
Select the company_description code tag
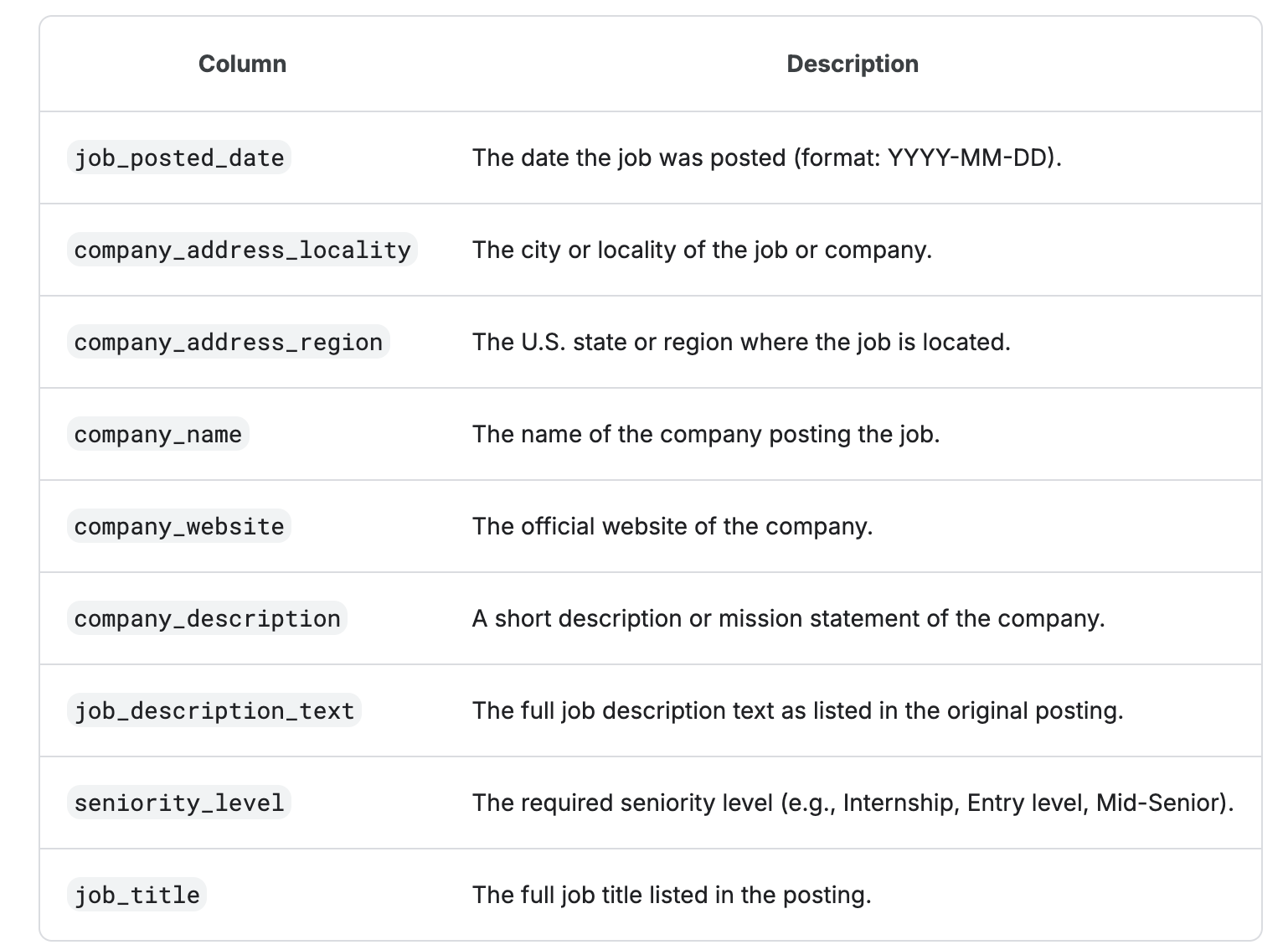tap(207, 618)
